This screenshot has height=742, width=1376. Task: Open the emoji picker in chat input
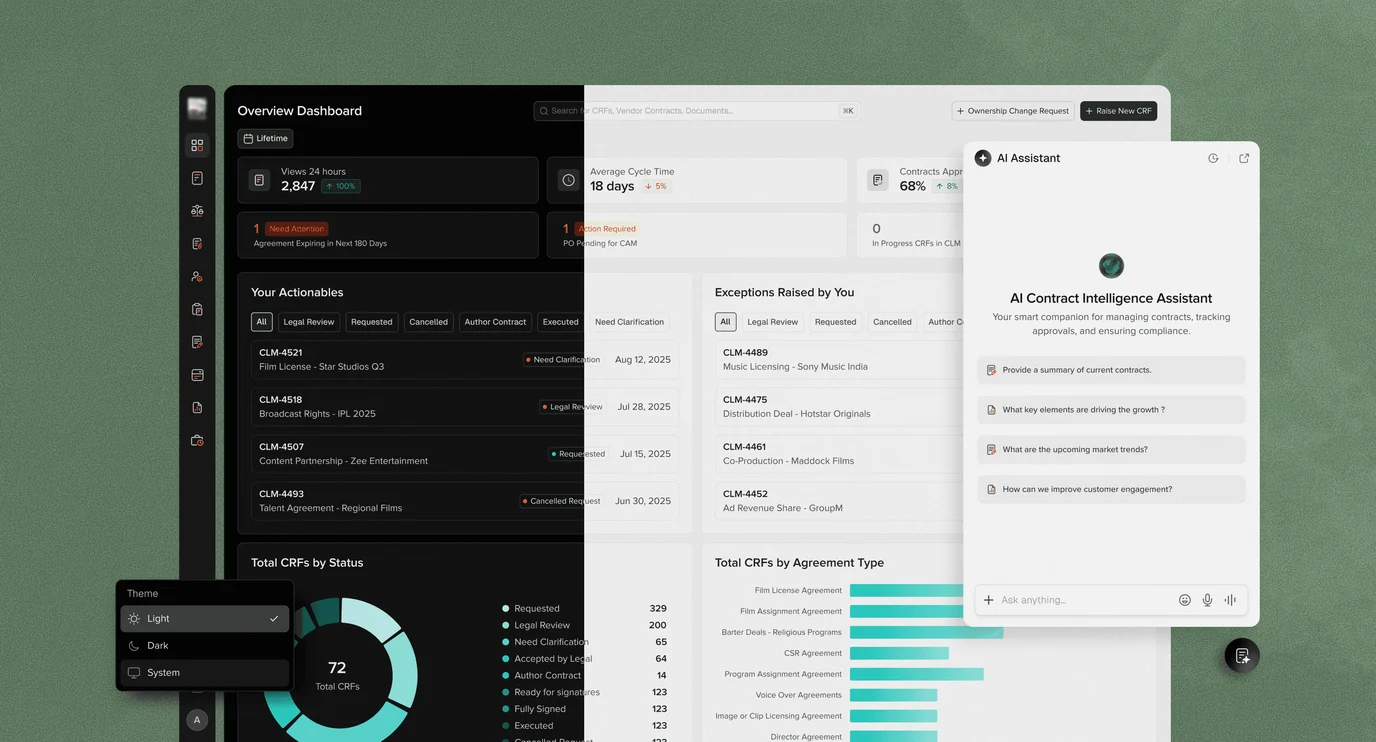click(x=1185, y=600)
